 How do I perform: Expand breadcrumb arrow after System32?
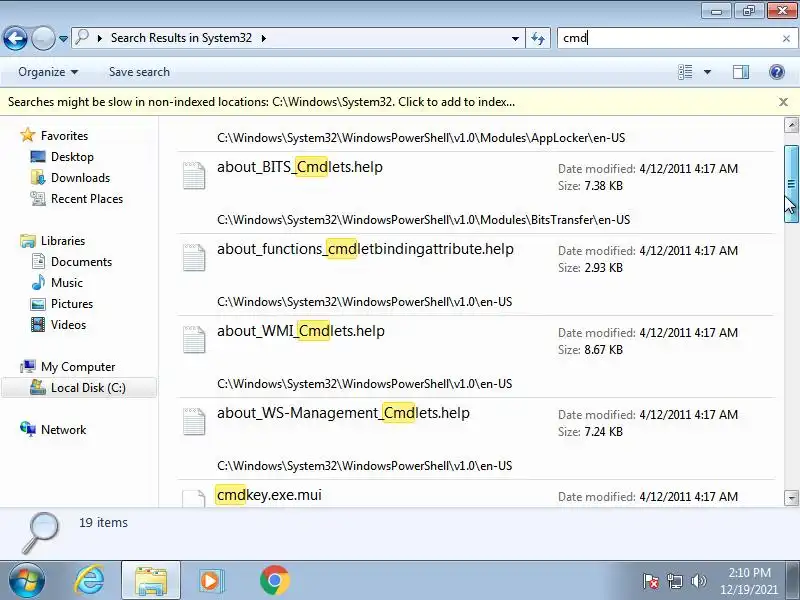click(x=264, y=38)
